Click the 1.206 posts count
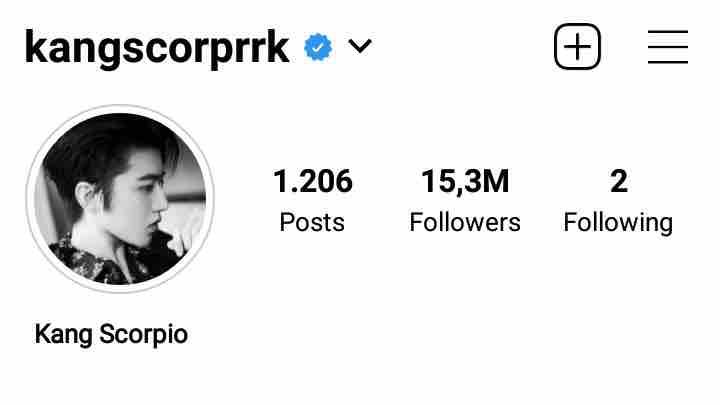 pos(313,181)
